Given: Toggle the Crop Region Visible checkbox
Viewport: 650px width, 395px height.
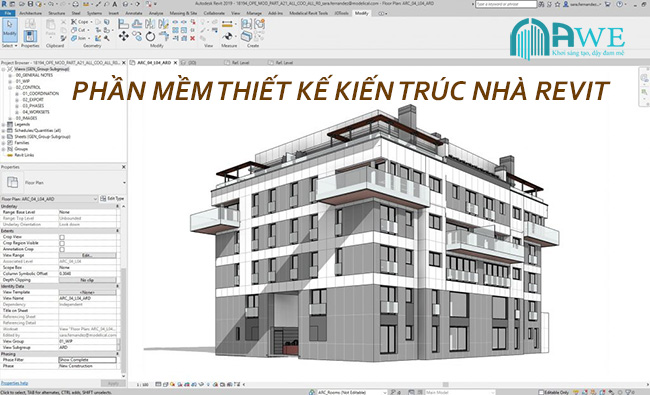Looking at the screenshot, I should coord(62,243).
